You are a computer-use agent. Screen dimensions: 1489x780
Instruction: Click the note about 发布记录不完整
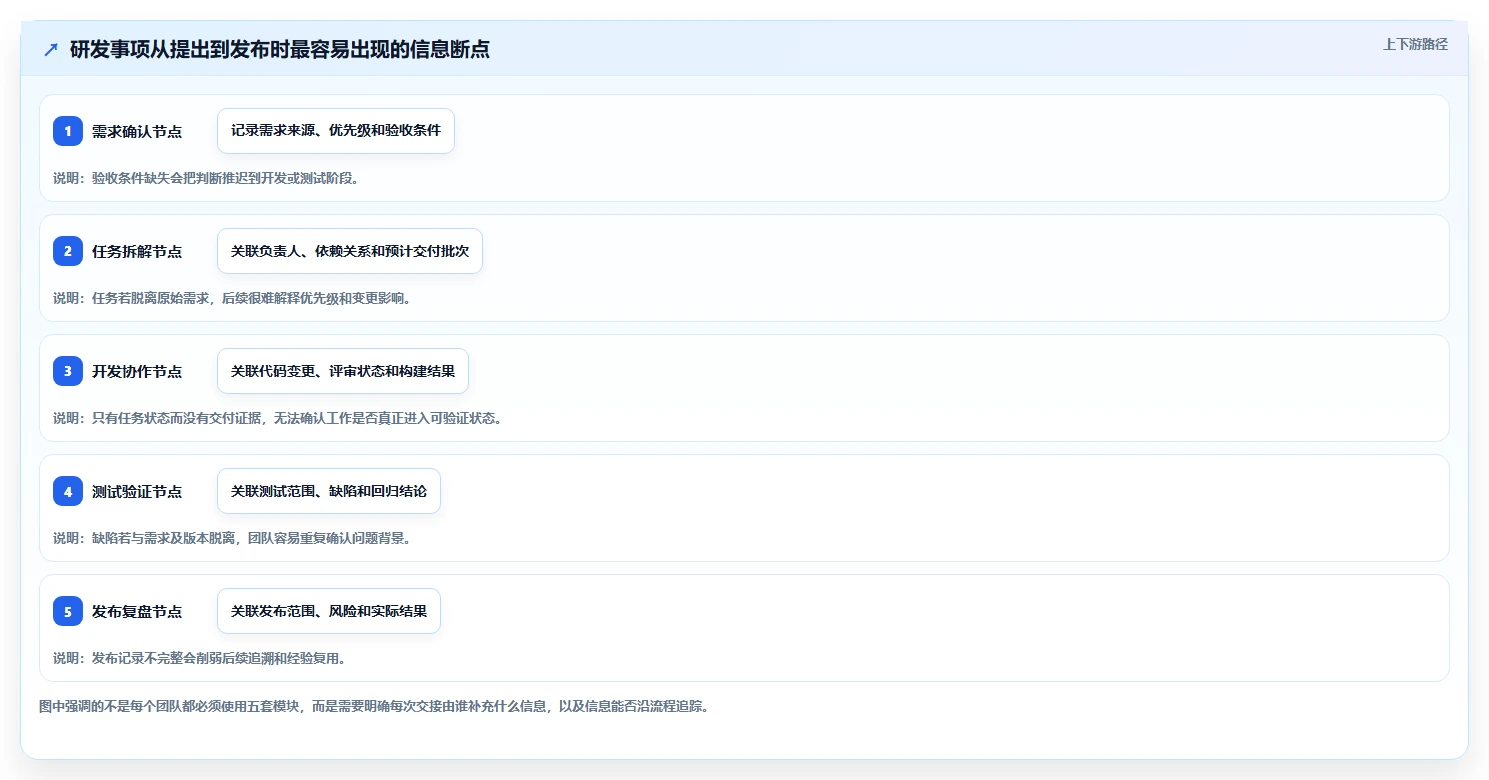200,658
